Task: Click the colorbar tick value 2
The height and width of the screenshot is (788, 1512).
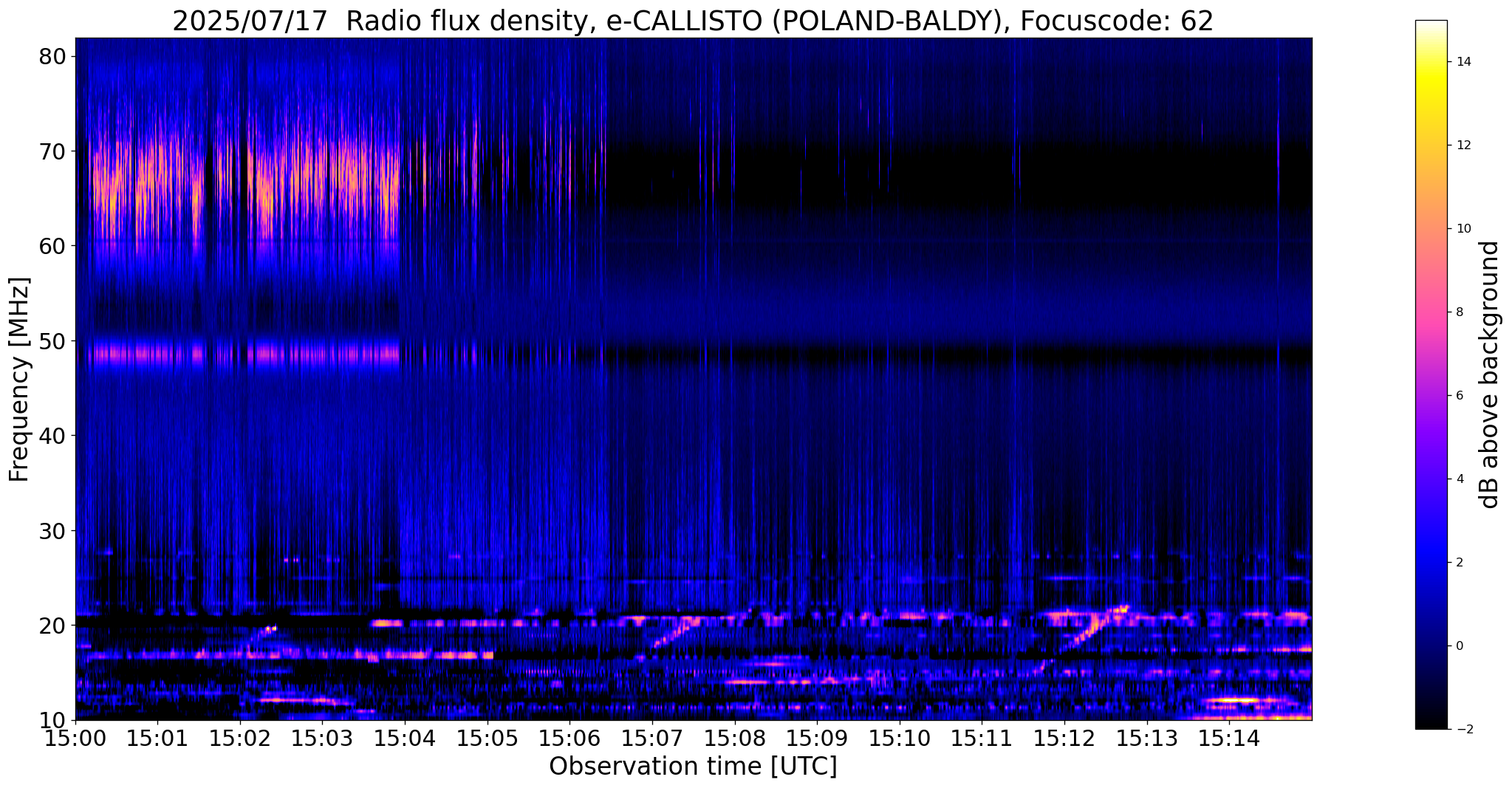Action: click(1458, 563)
